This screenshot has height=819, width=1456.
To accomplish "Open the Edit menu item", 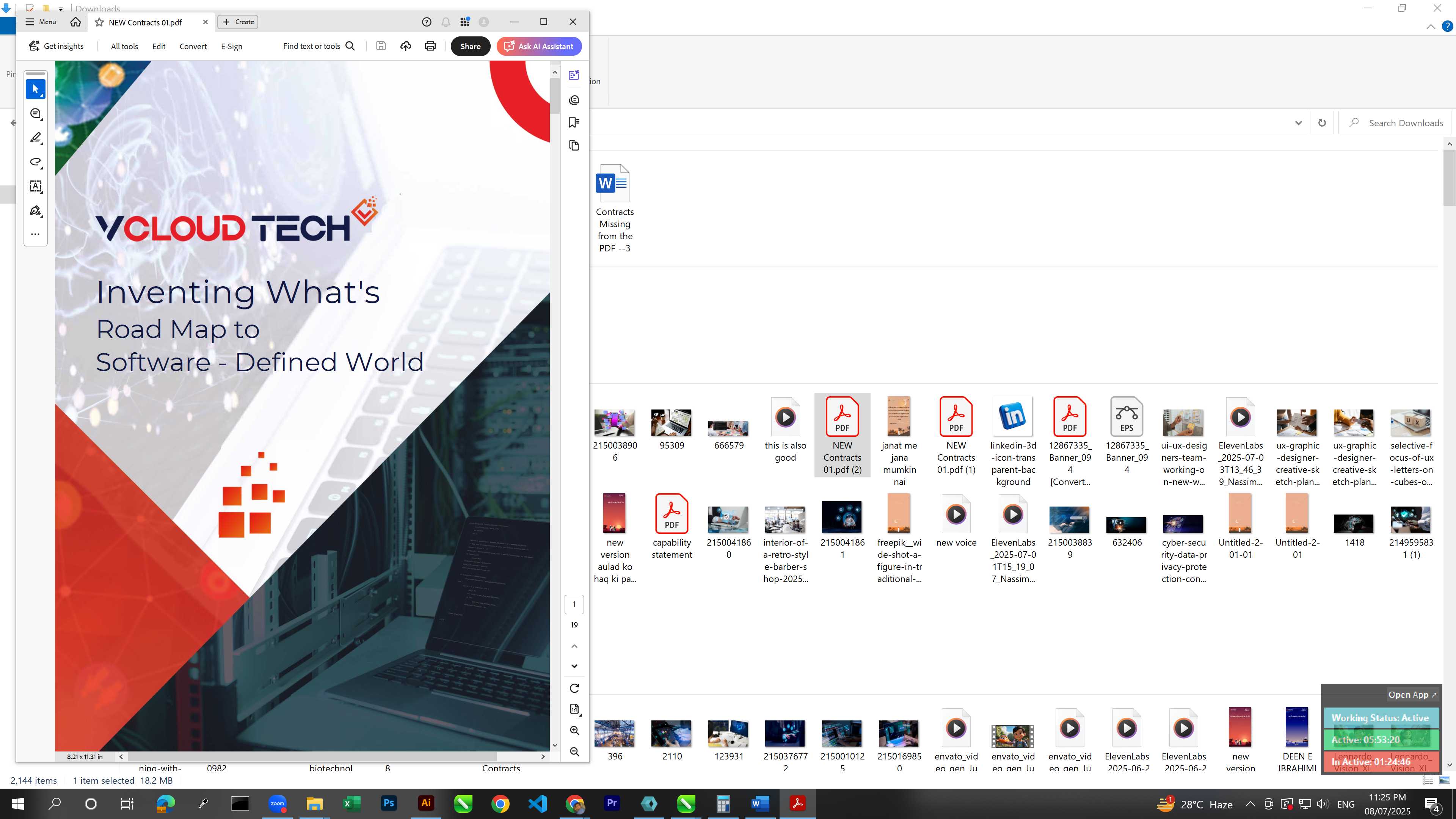I will point(159,46).
